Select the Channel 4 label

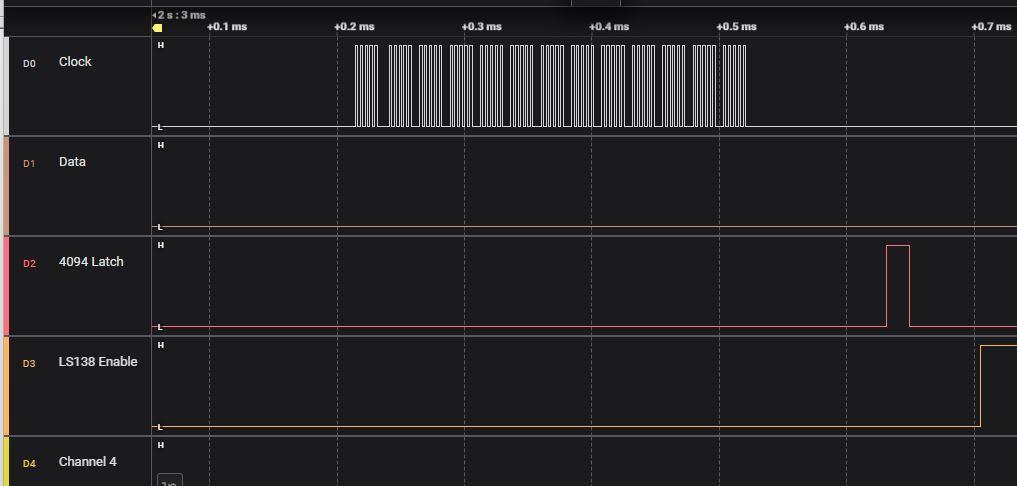(x=87, y=462)
